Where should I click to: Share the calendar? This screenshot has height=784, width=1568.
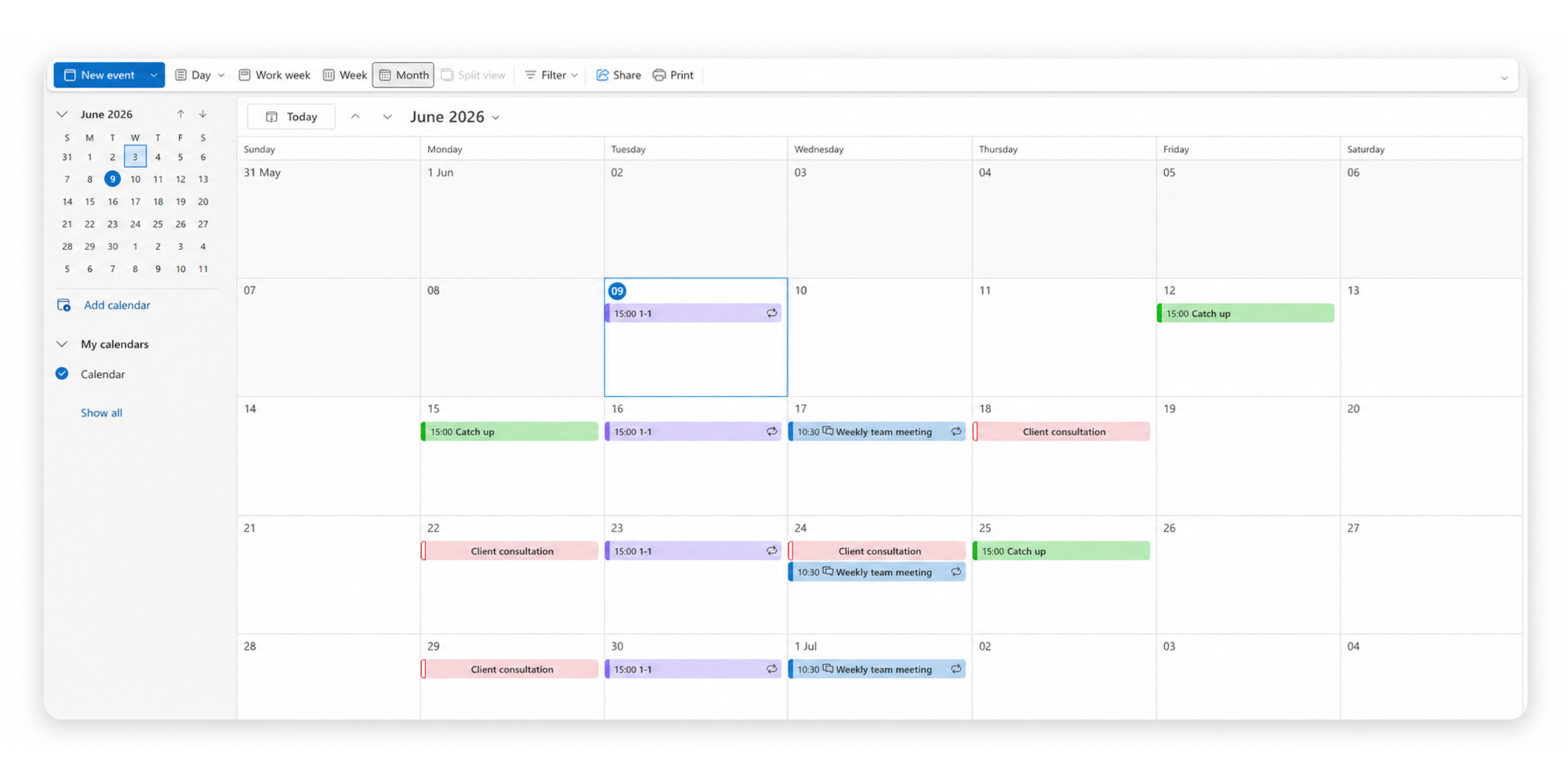(619, 75)
